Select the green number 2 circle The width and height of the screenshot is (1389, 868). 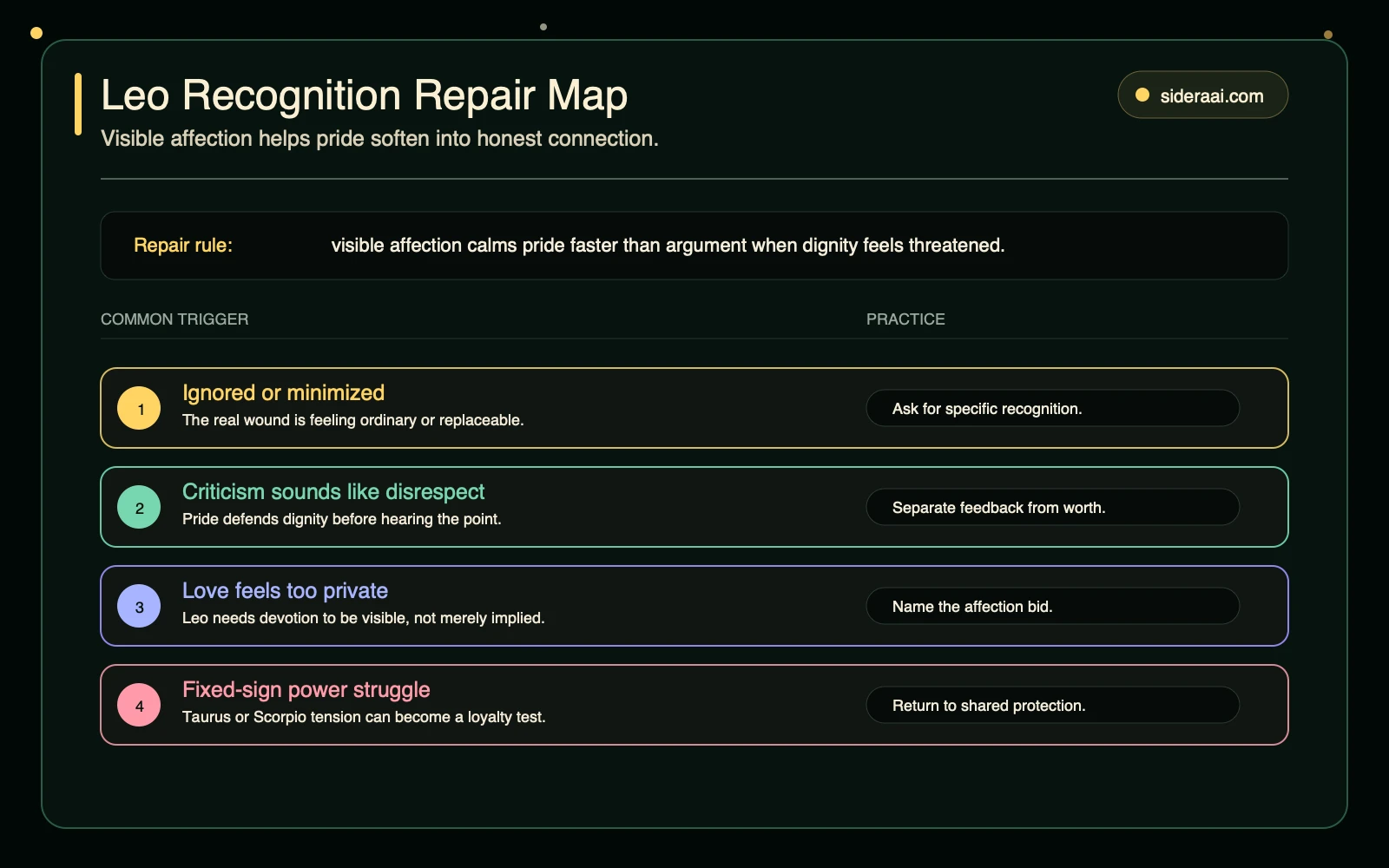(x=139, y=507)
